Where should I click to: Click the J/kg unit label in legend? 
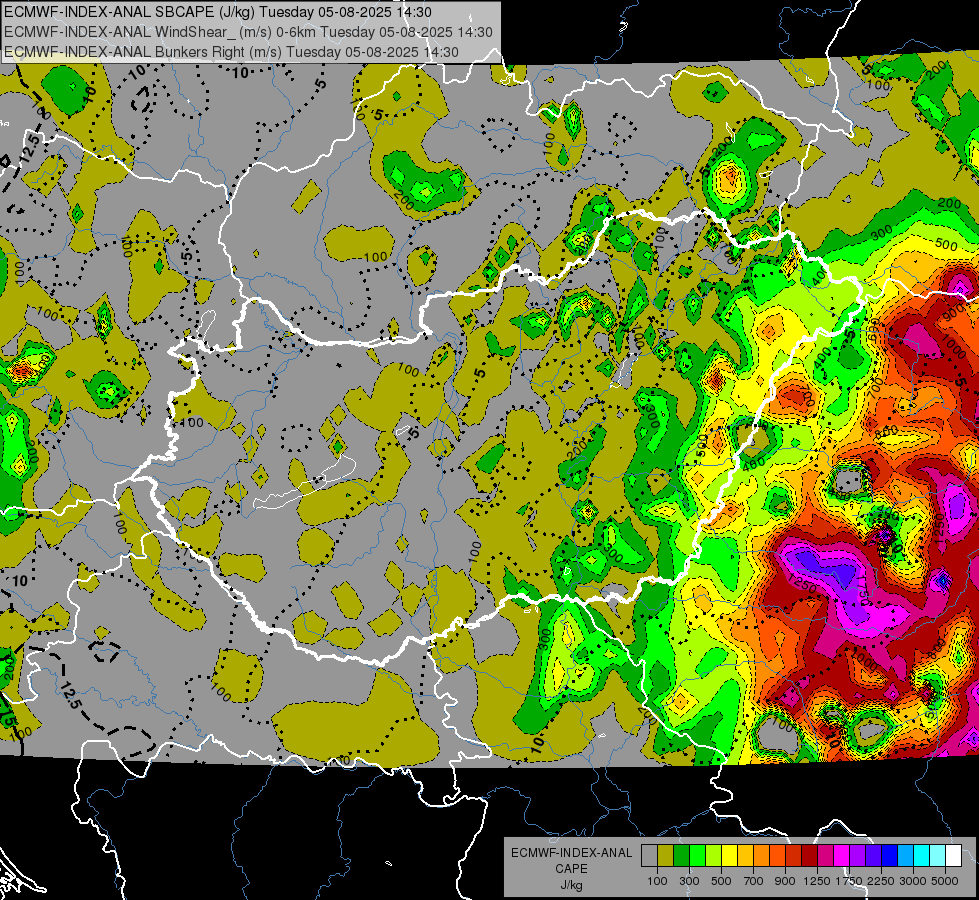click(x=571, y=885)
